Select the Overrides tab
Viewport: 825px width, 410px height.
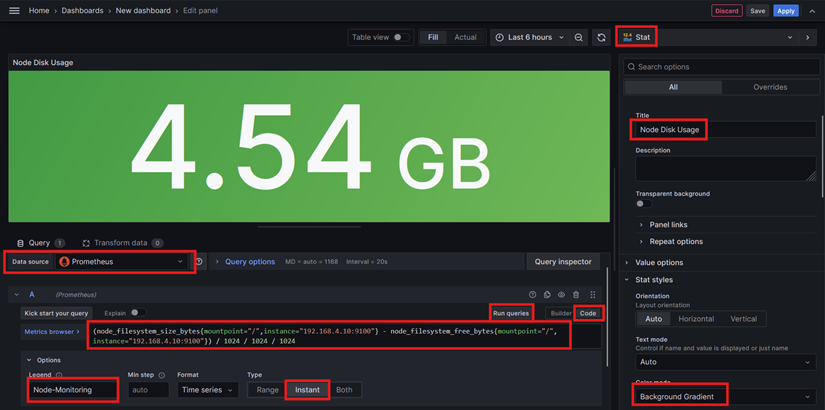[x=770, y=87]
